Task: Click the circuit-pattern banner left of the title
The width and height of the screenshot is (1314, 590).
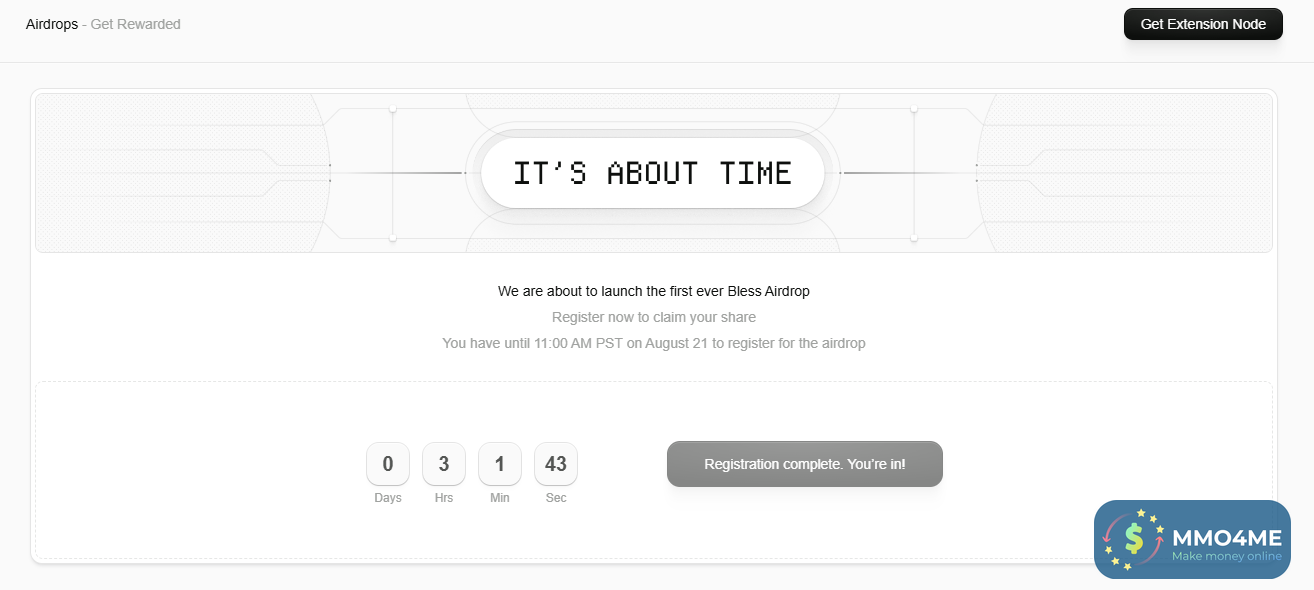Action: pos(200,173)
